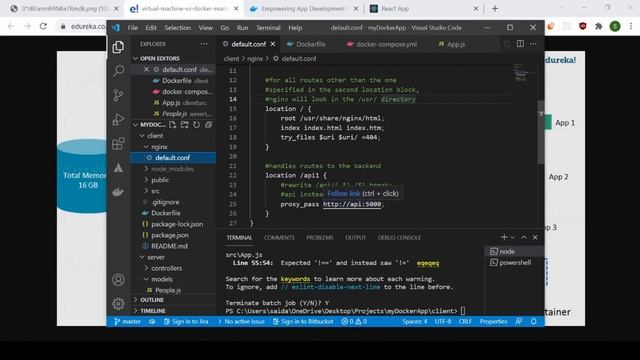Image resolution: width=640 pixels, height=360 pixels.
Task: Refresh the explorer file tree
Action: coord(196,124)
